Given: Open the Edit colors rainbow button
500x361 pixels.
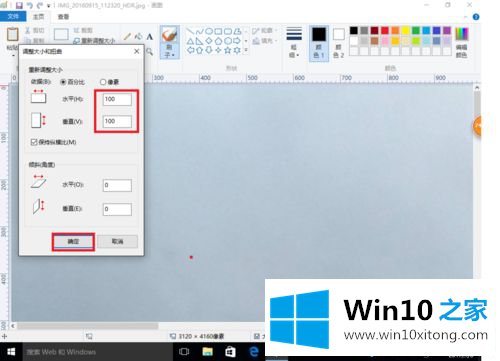Looking at the screenshot, I should (462, 43).
